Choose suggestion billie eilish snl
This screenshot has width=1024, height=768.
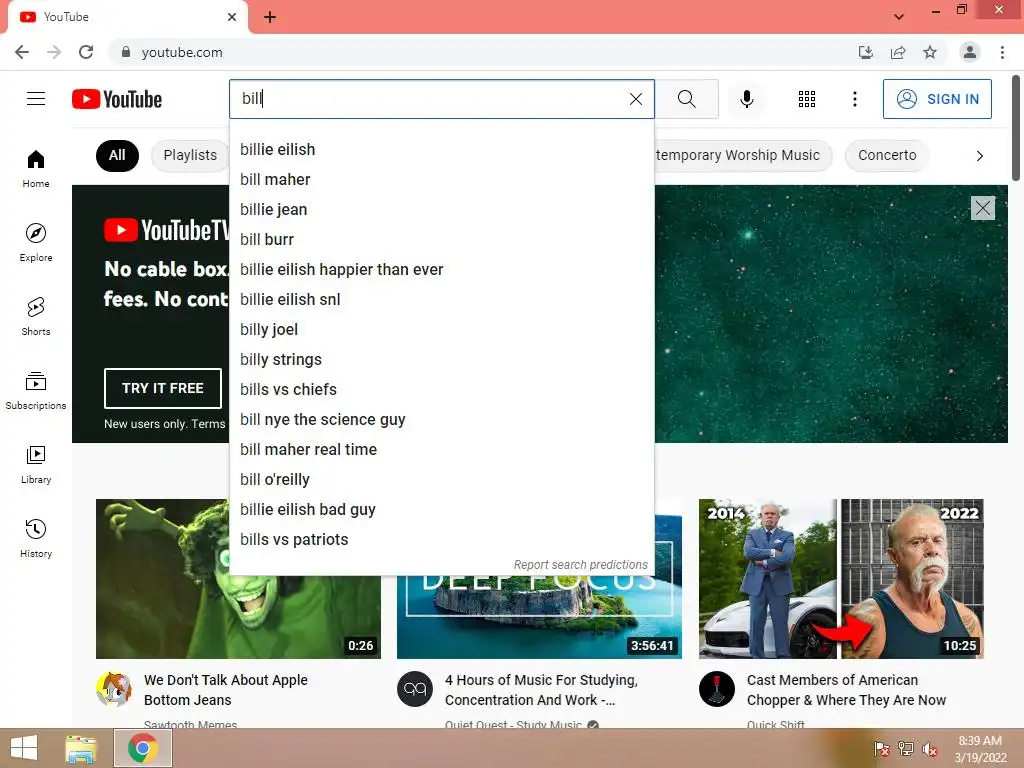441,300
